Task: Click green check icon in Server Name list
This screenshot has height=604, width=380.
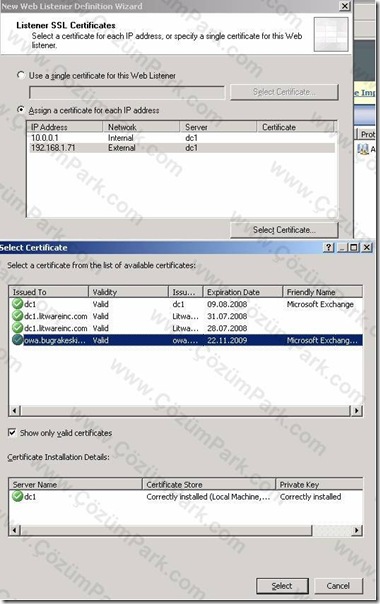Action: [x=17, y=496]
